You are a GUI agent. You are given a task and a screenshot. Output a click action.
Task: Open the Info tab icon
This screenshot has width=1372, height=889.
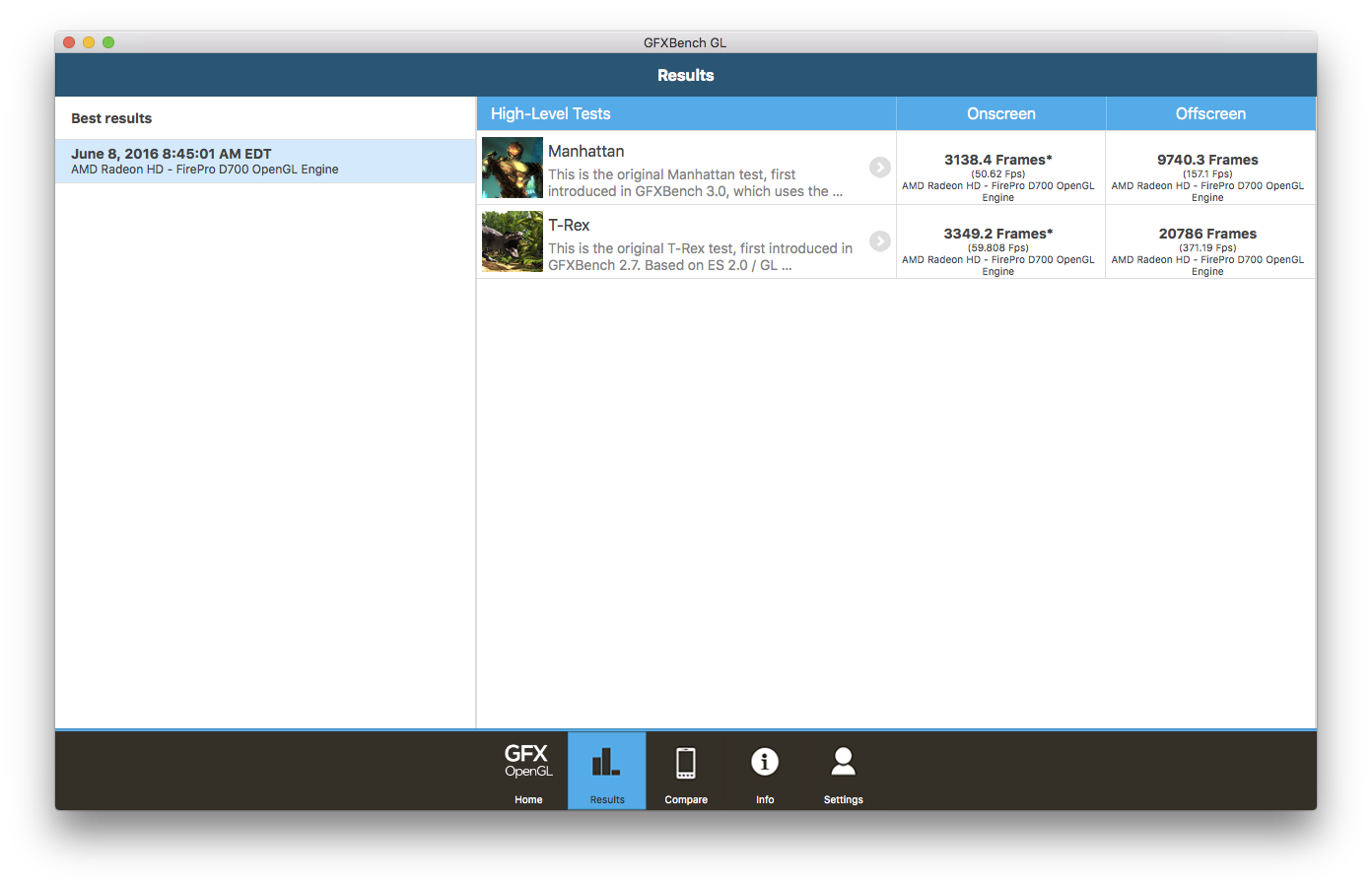point(765,771)
